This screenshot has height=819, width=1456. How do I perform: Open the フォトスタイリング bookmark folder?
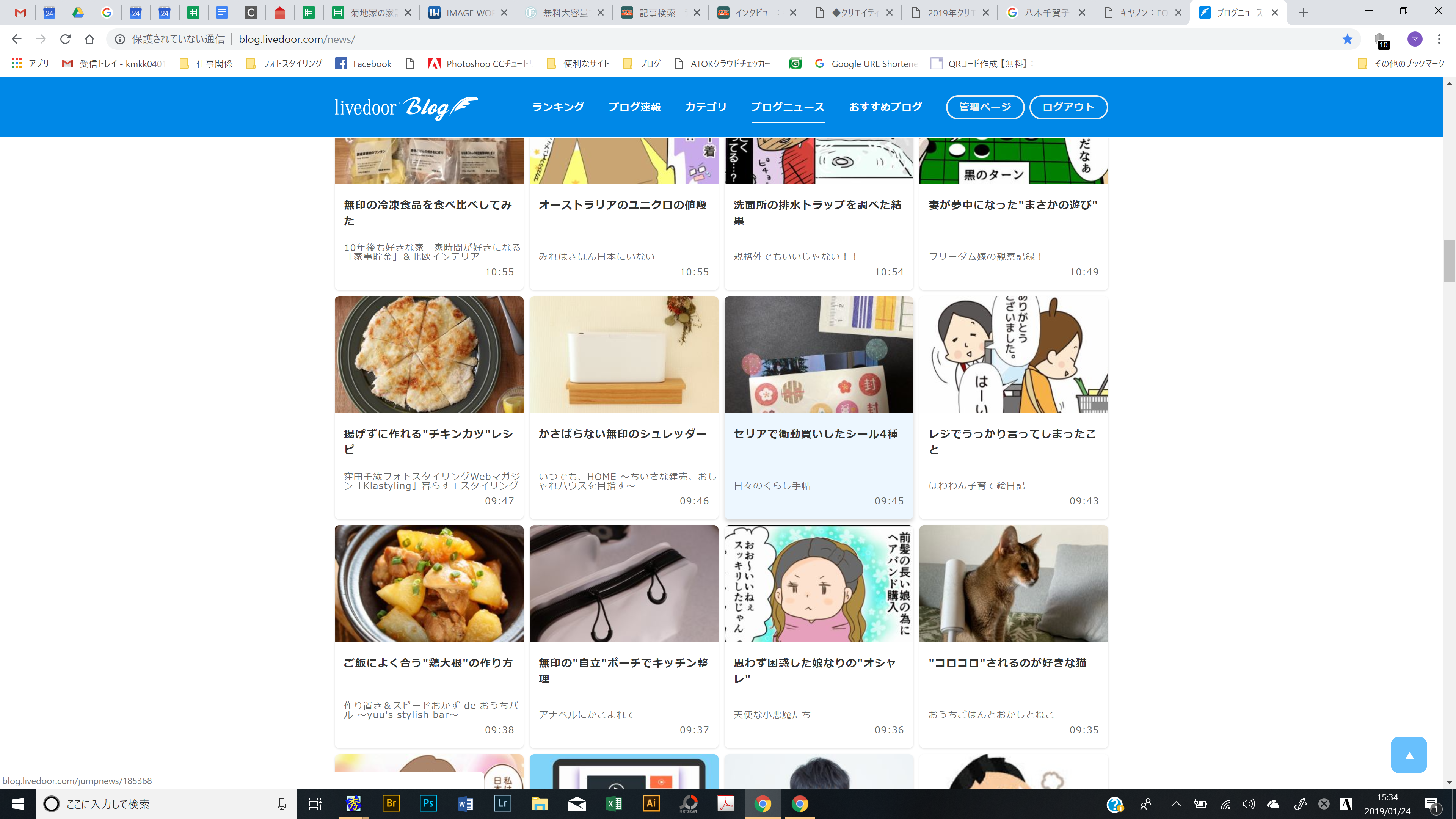[284, 63]
